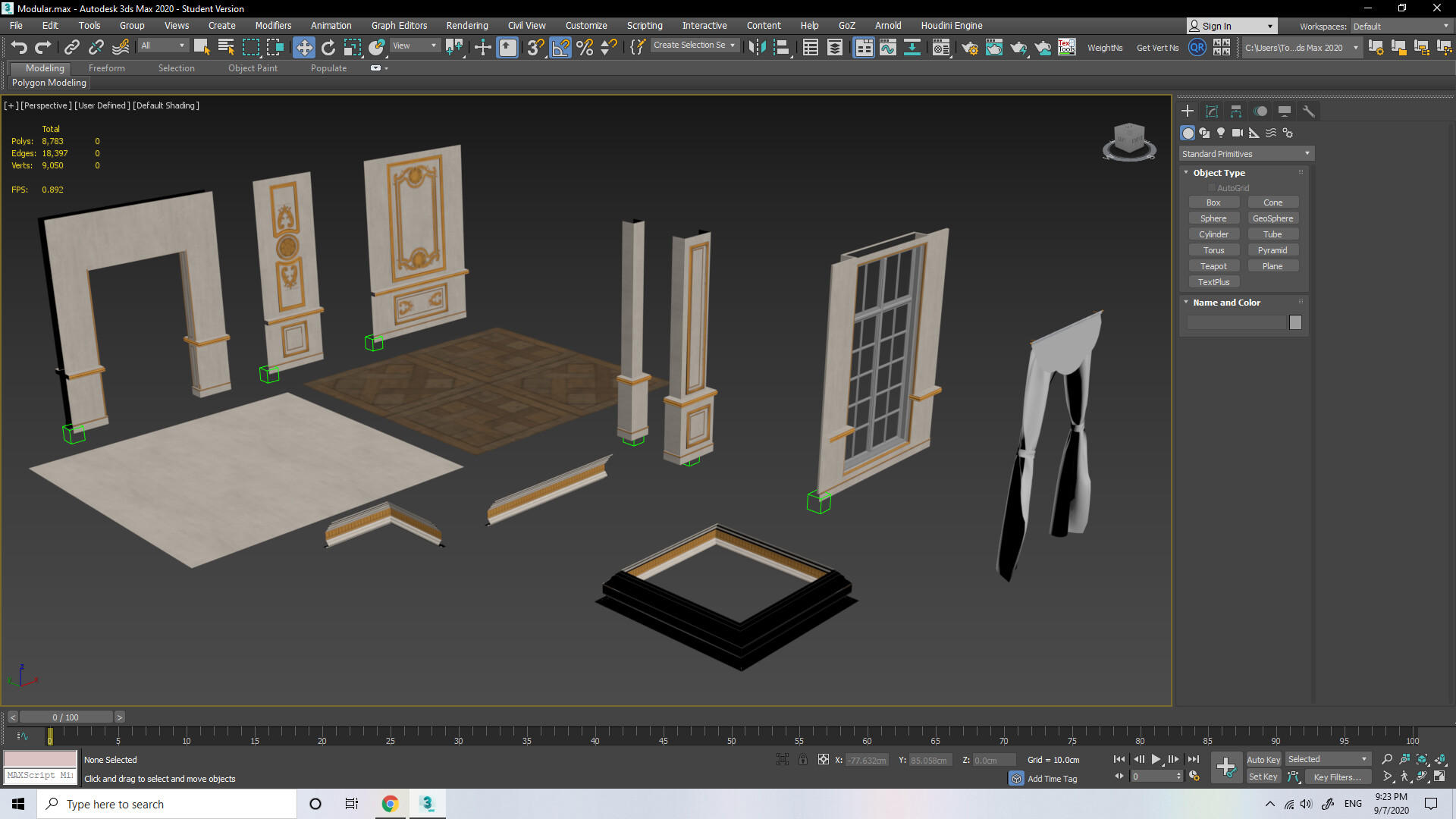Select the Select and Rotate tool
Image resolution: width=1456 pixels, height=819 pixels.
pos(327,47)
